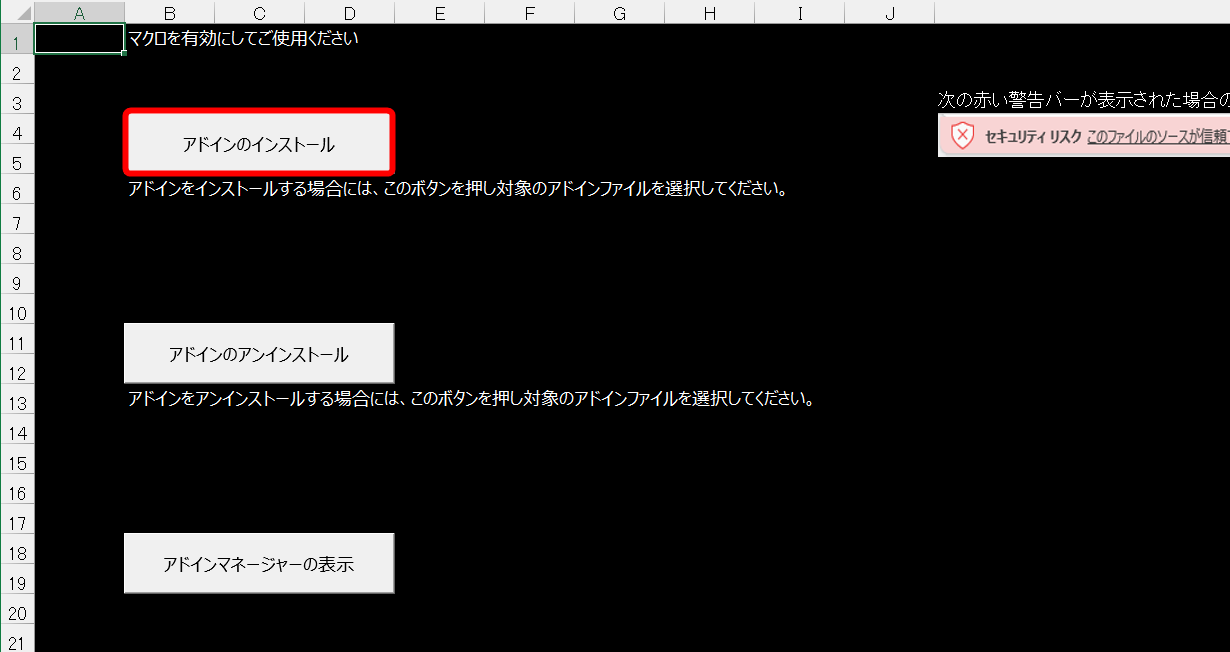Image resolution: width=1230 pixels, height=652 pixels.
Task: Click the install instruction text in row 6
Action: pos(457,189)
